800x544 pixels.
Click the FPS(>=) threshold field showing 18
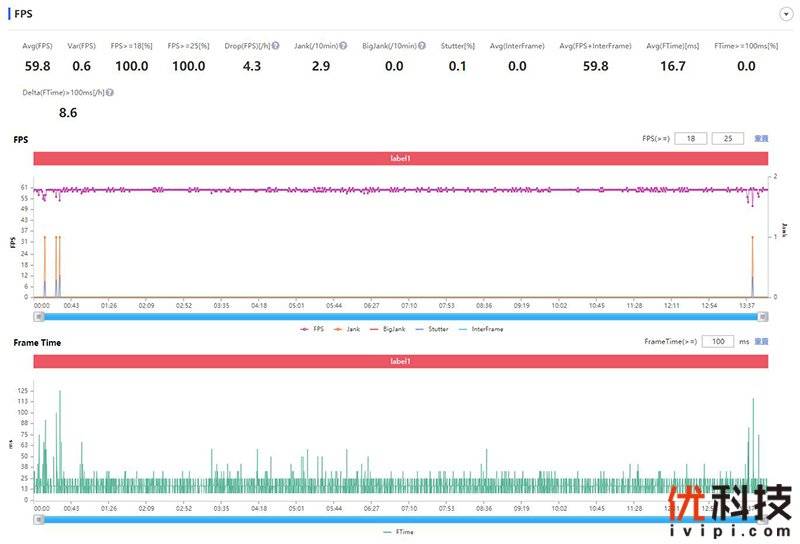(691, 138)
